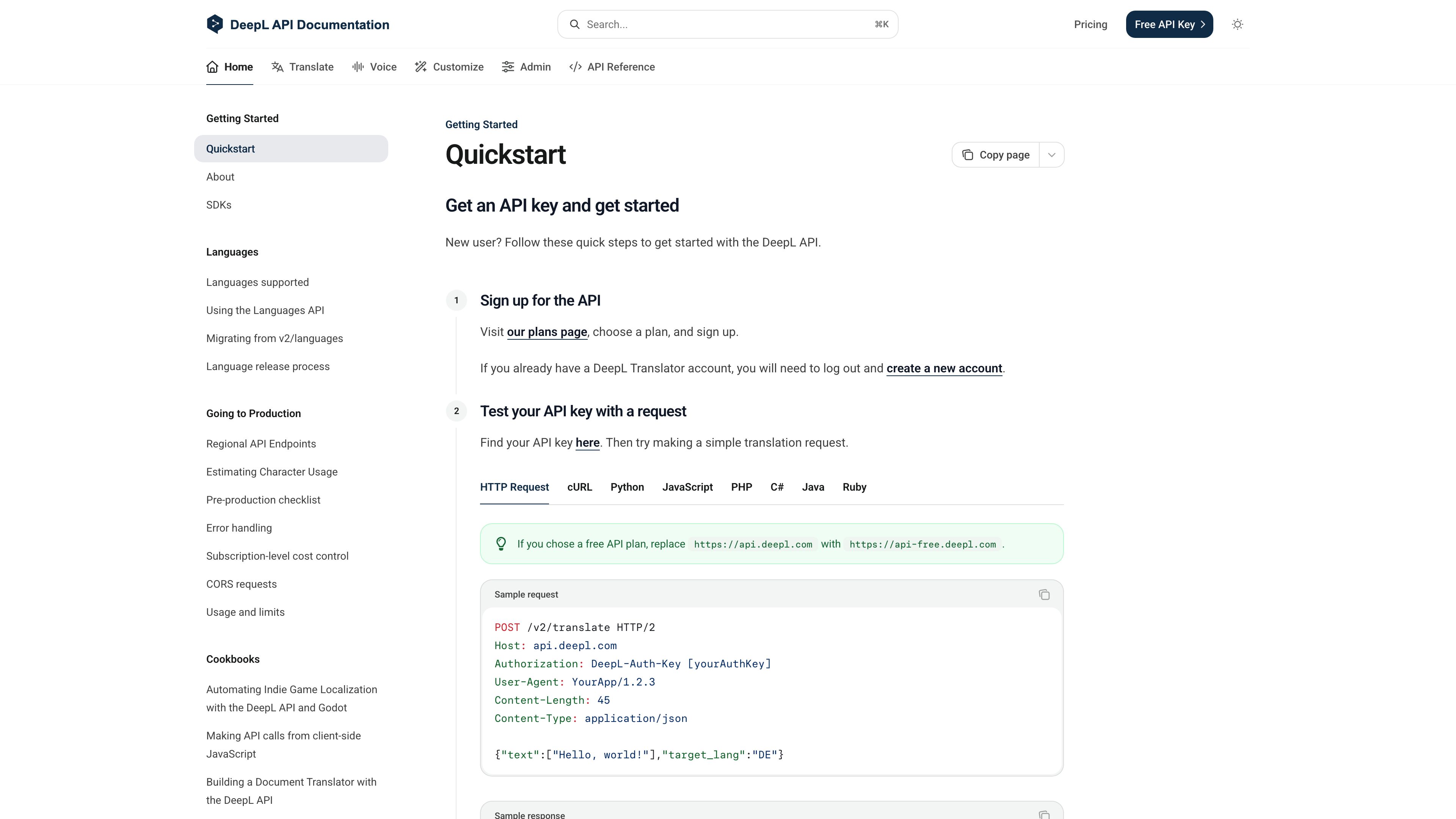
Task: Click the Copy page button
Action: coord(996,155)
